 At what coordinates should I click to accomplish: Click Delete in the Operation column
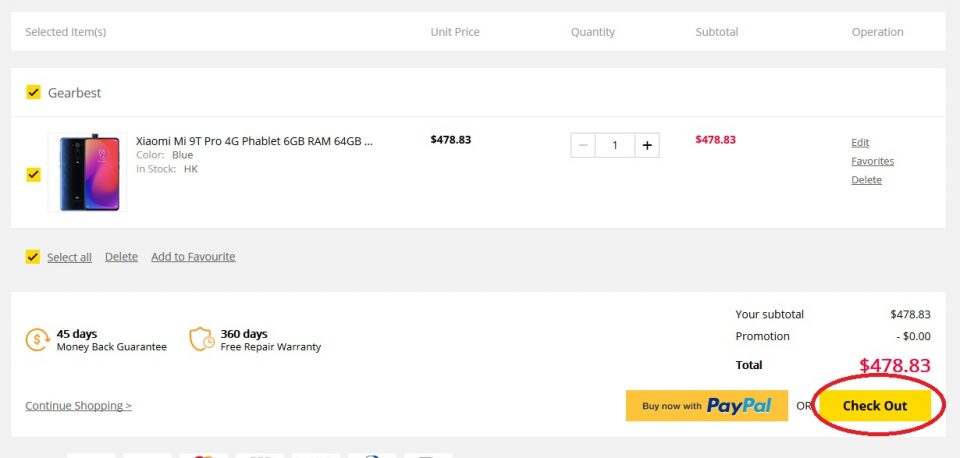pos(866,180)
